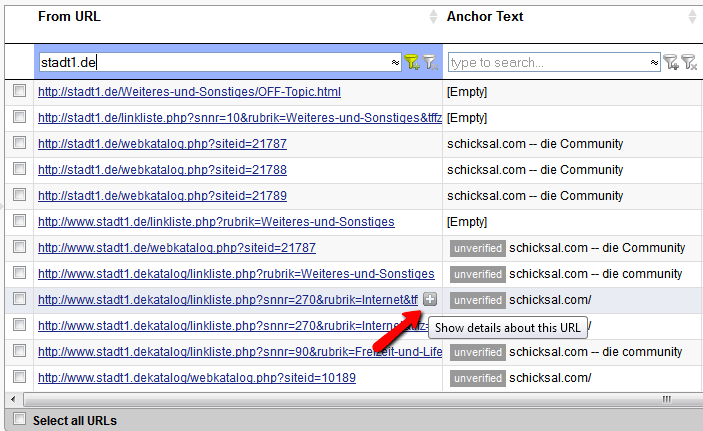Click the From URL column header
This screenshot has width=703, height=431.
point(69,17)
